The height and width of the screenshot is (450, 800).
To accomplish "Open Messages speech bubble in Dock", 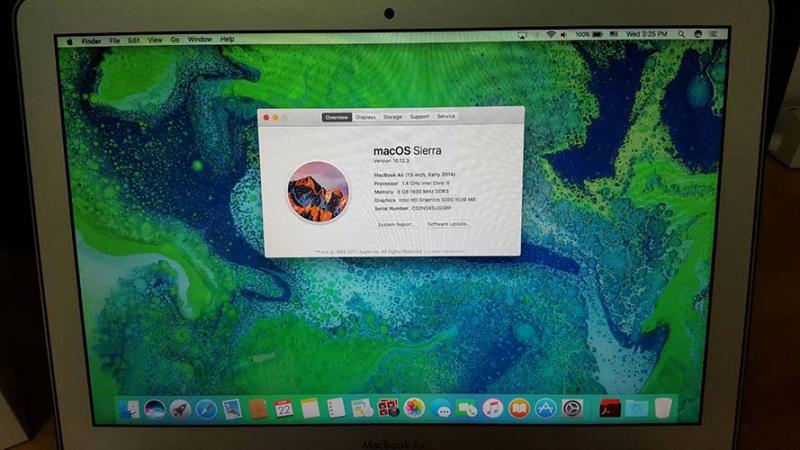I will (x=441, y=409).
